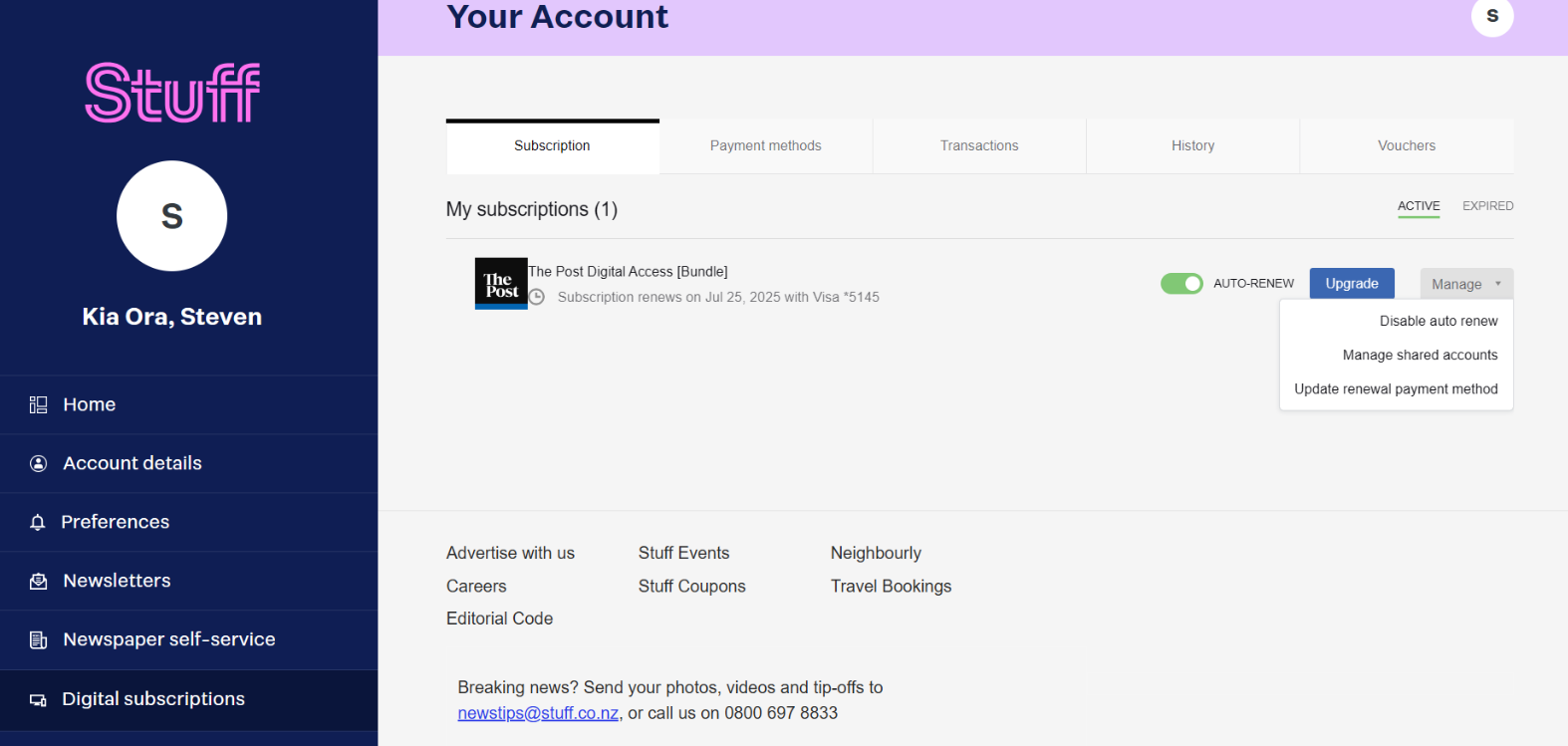Click the 'Kia Ora, Steven' greeting

click(172, 317)
